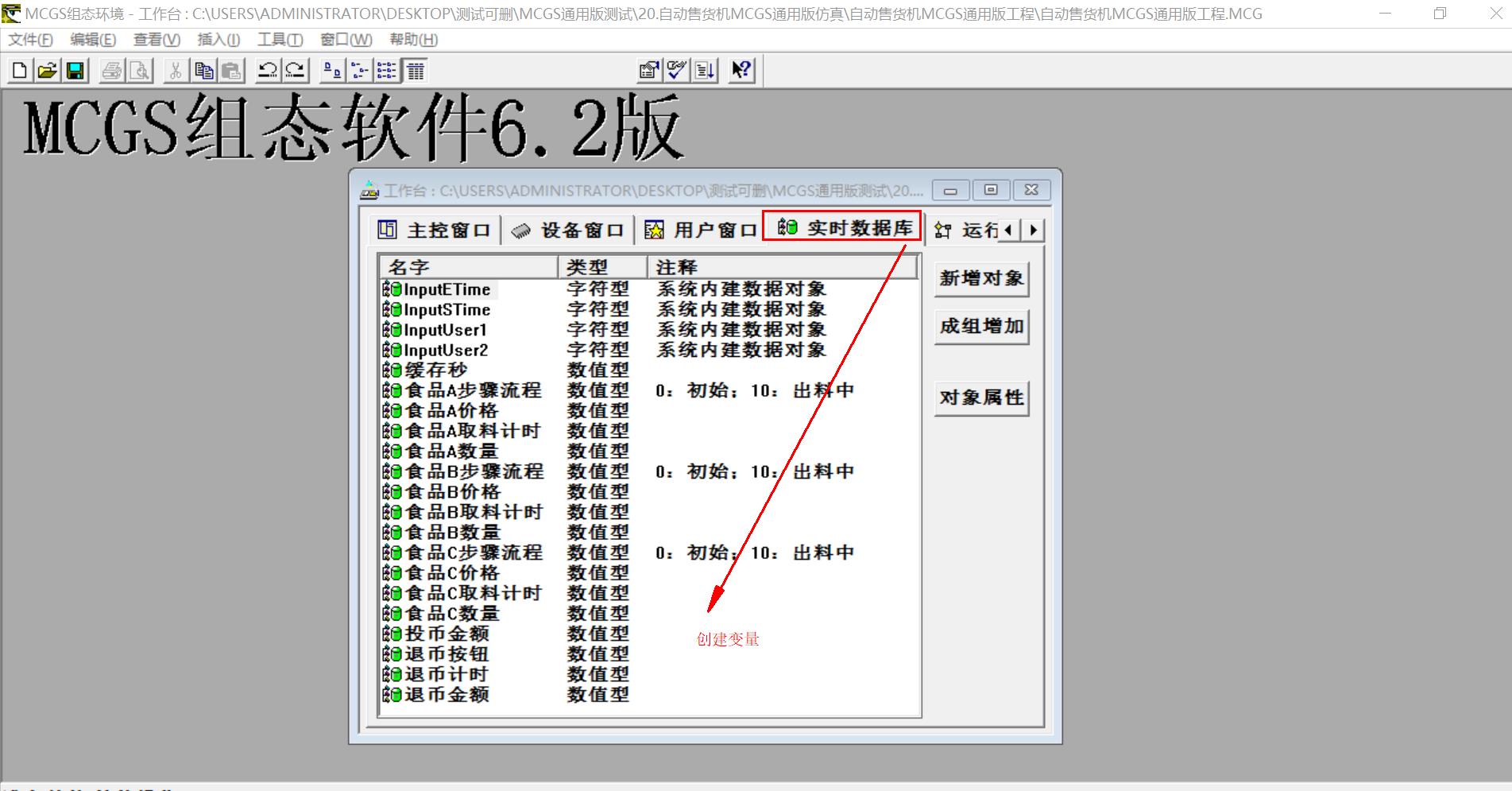Screen dimensions: 1512x791
Task: Click the workbench properties toolbar icon
Action: [x=649, y=71]
